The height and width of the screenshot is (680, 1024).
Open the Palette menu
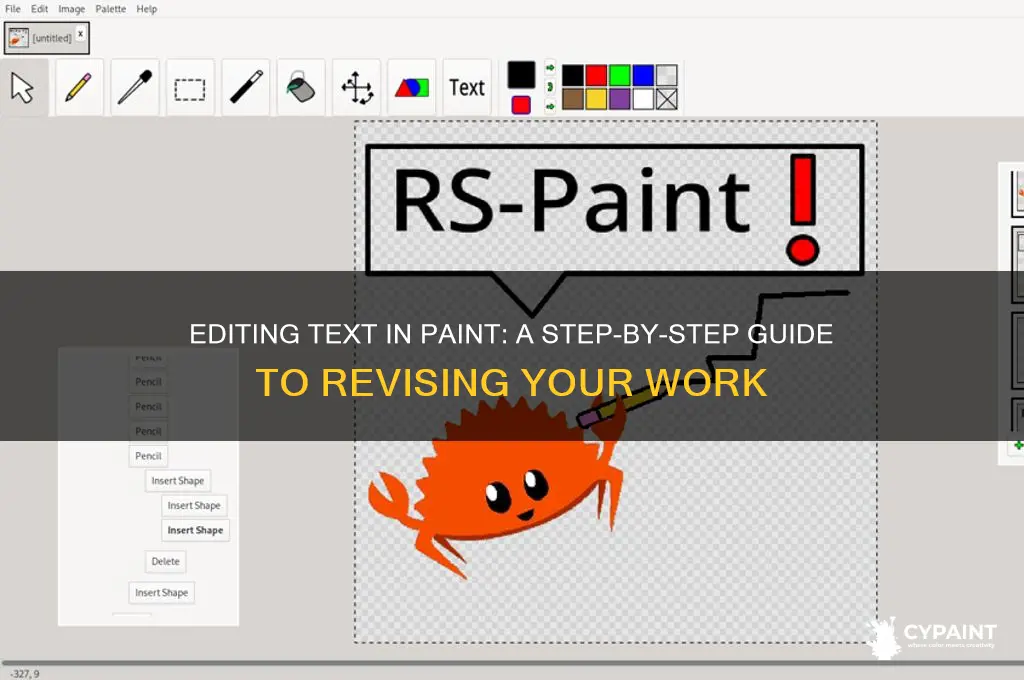[x=110, y=9]
